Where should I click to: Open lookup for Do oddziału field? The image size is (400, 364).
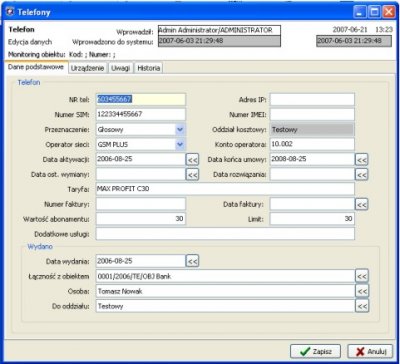[362, 306]
